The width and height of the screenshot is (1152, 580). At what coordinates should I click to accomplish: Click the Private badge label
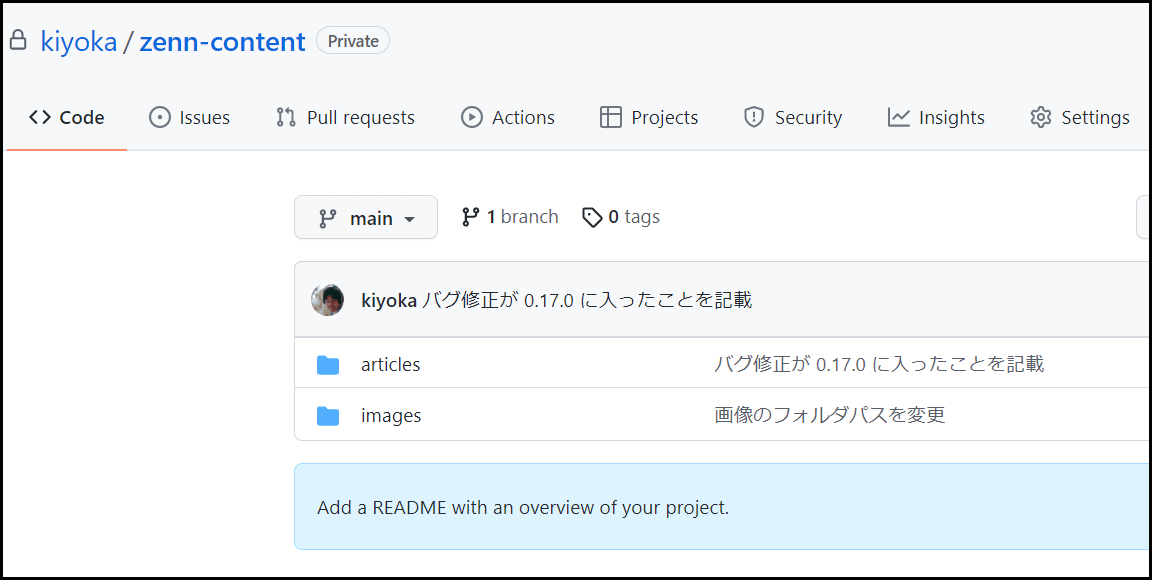click(353, 41)
